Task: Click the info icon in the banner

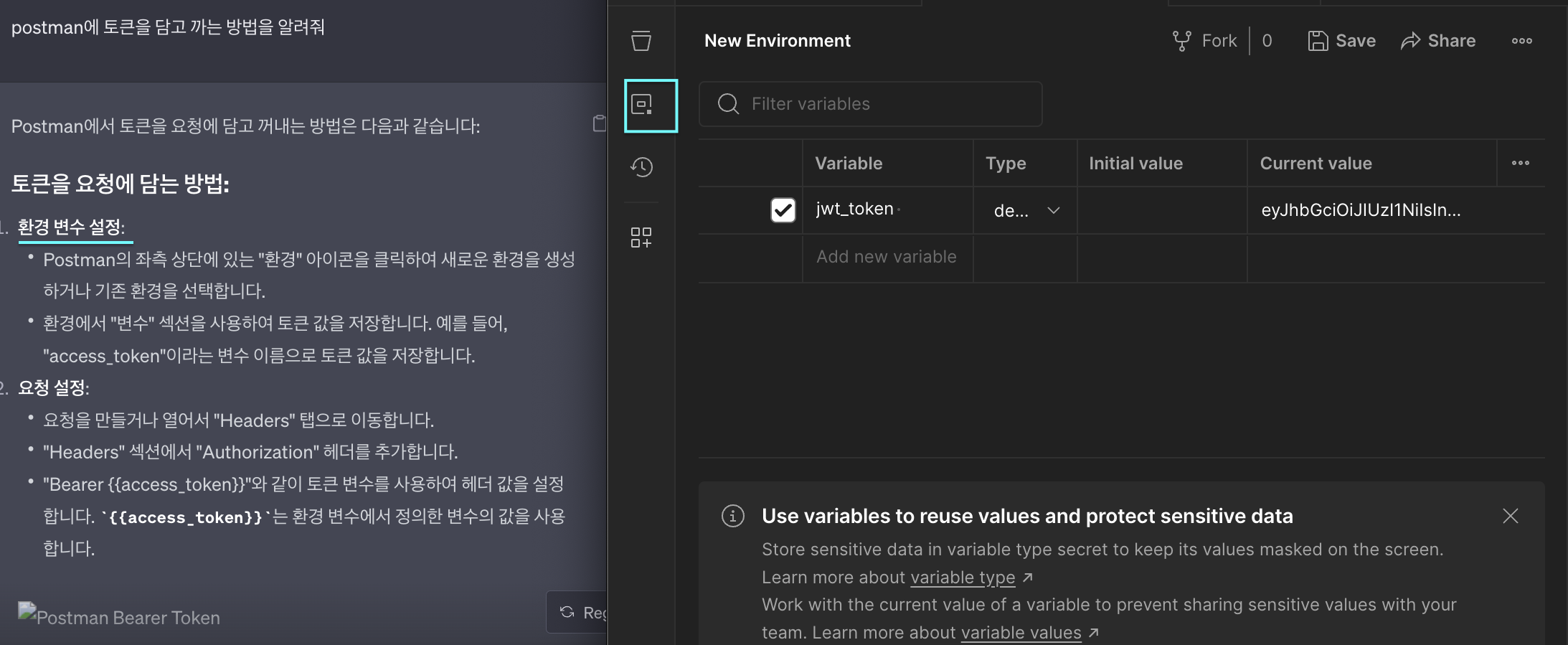Action: (x=732, y=516)
